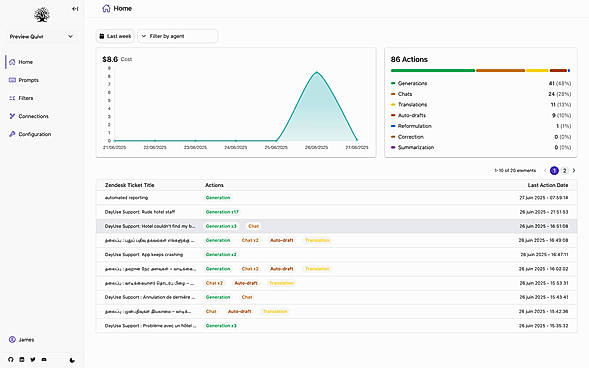The image size is (589, 368).
Task: Click the Auto-drafts legend entry
Action: [x=408, y=115]
